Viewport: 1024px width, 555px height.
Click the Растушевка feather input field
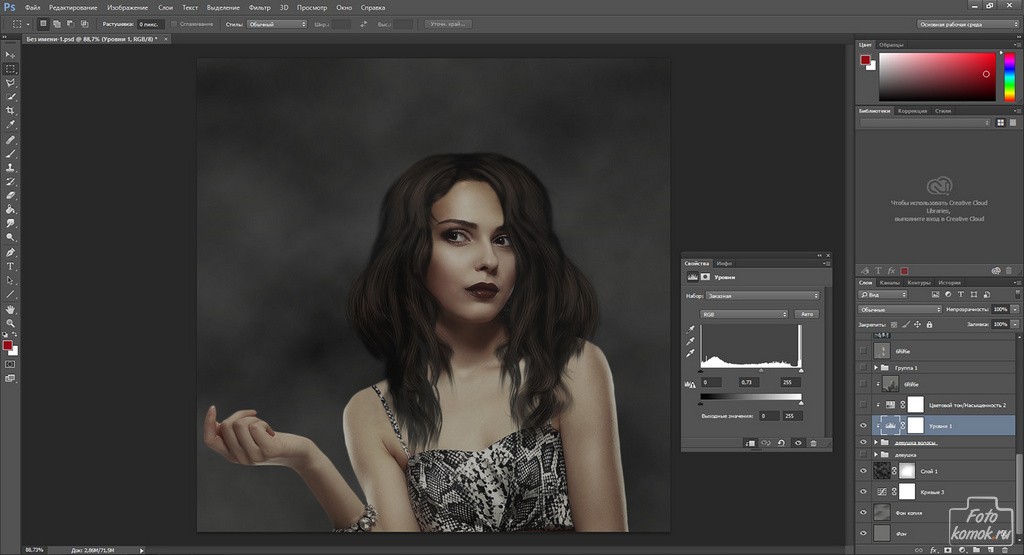click(150, 24)
